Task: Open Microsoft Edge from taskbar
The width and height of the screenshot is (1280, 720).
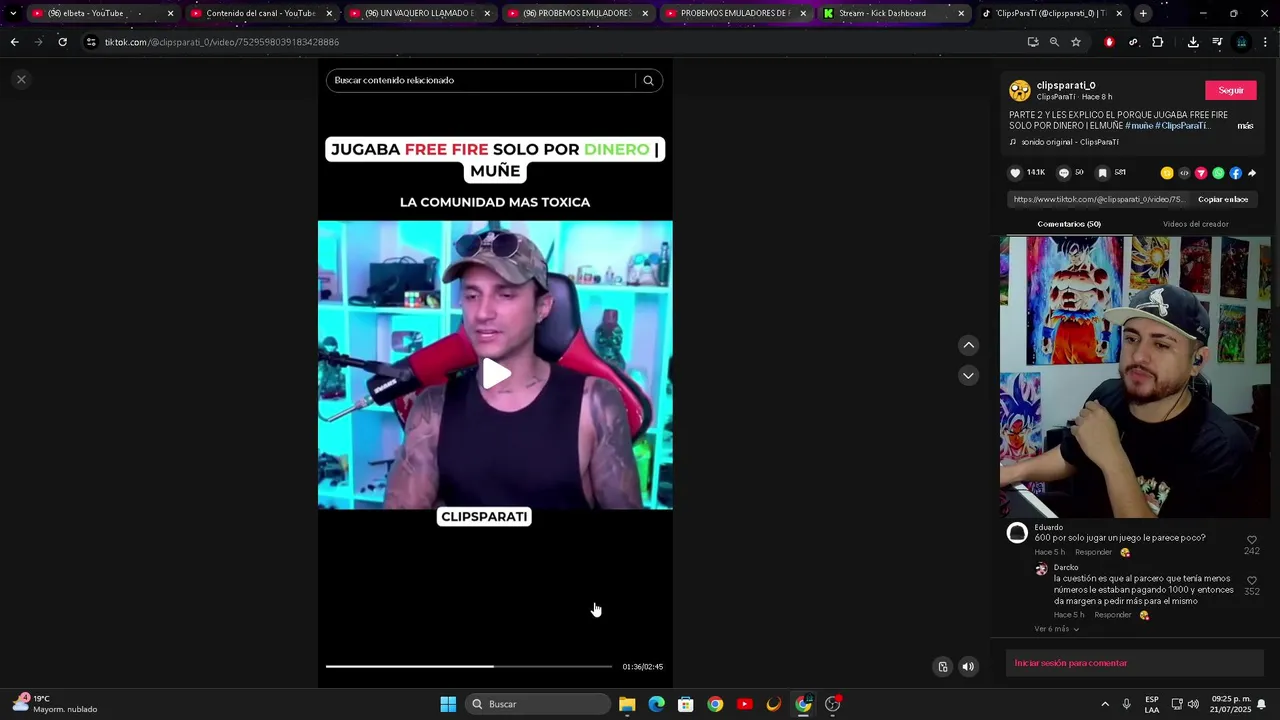Action: point(656,704)
